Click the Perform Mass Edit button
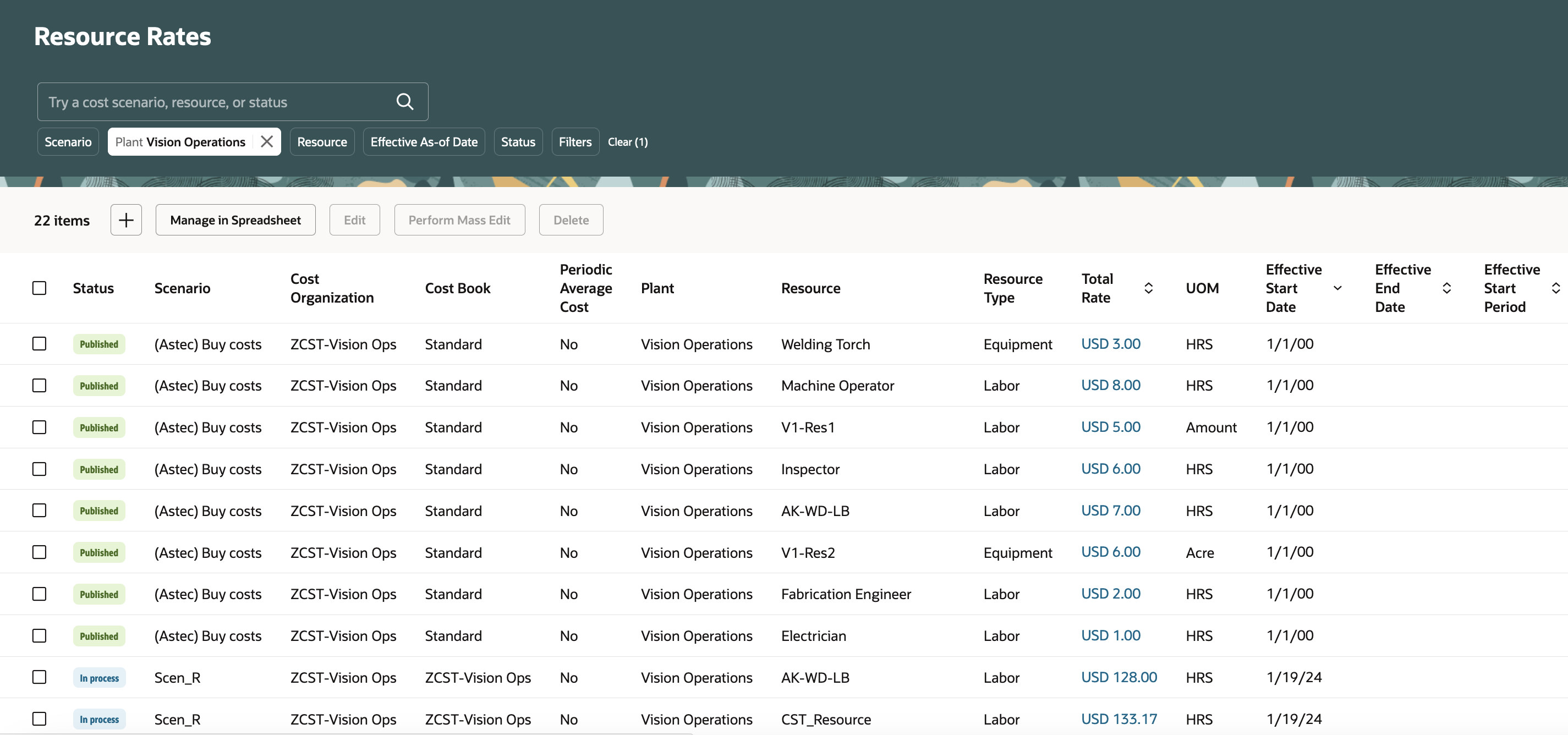The height and width of the screenshot is (735, 1568). click(459, 220)
